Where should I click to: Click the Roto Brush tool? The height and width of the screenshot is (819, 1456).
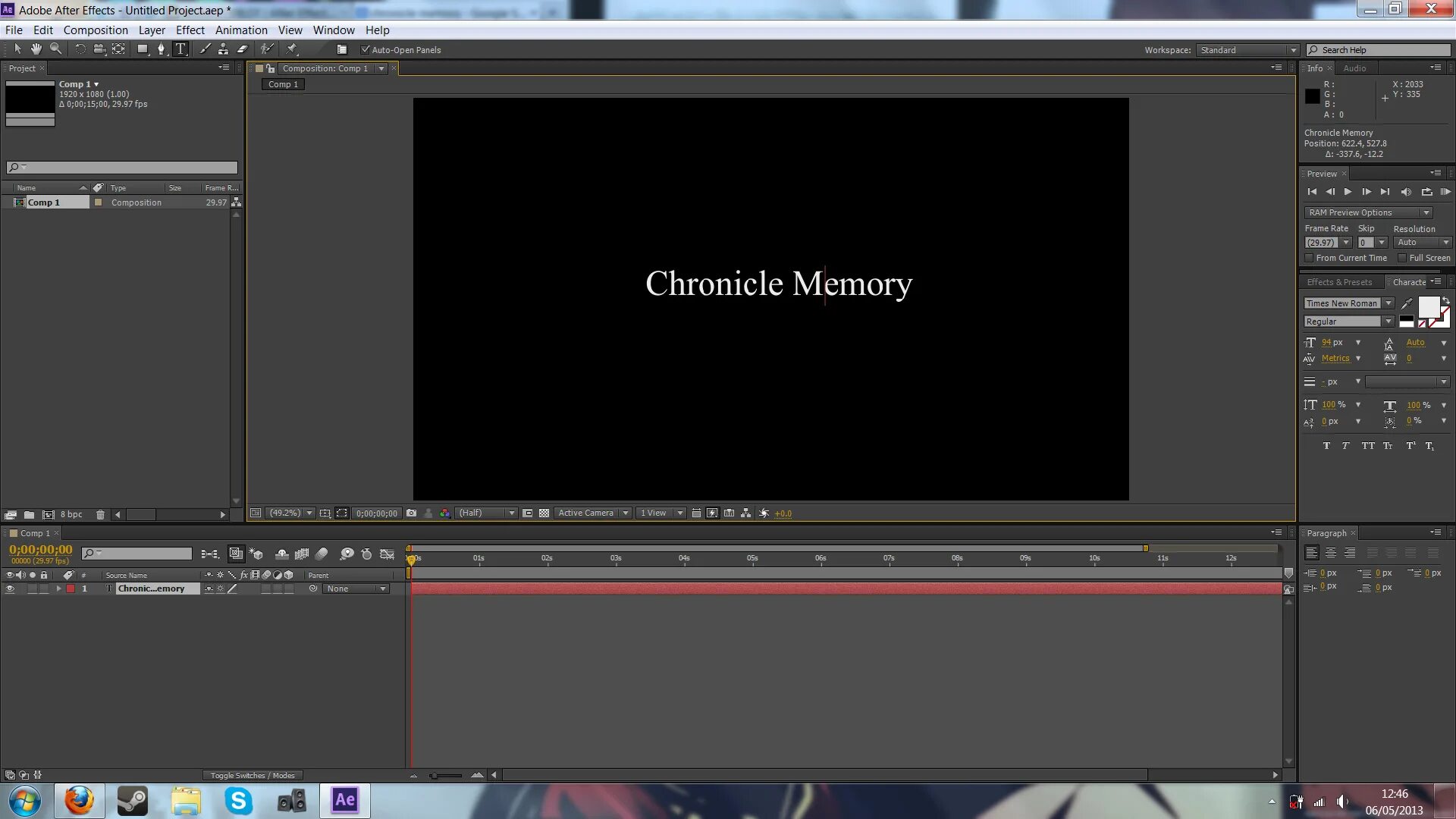266,49
